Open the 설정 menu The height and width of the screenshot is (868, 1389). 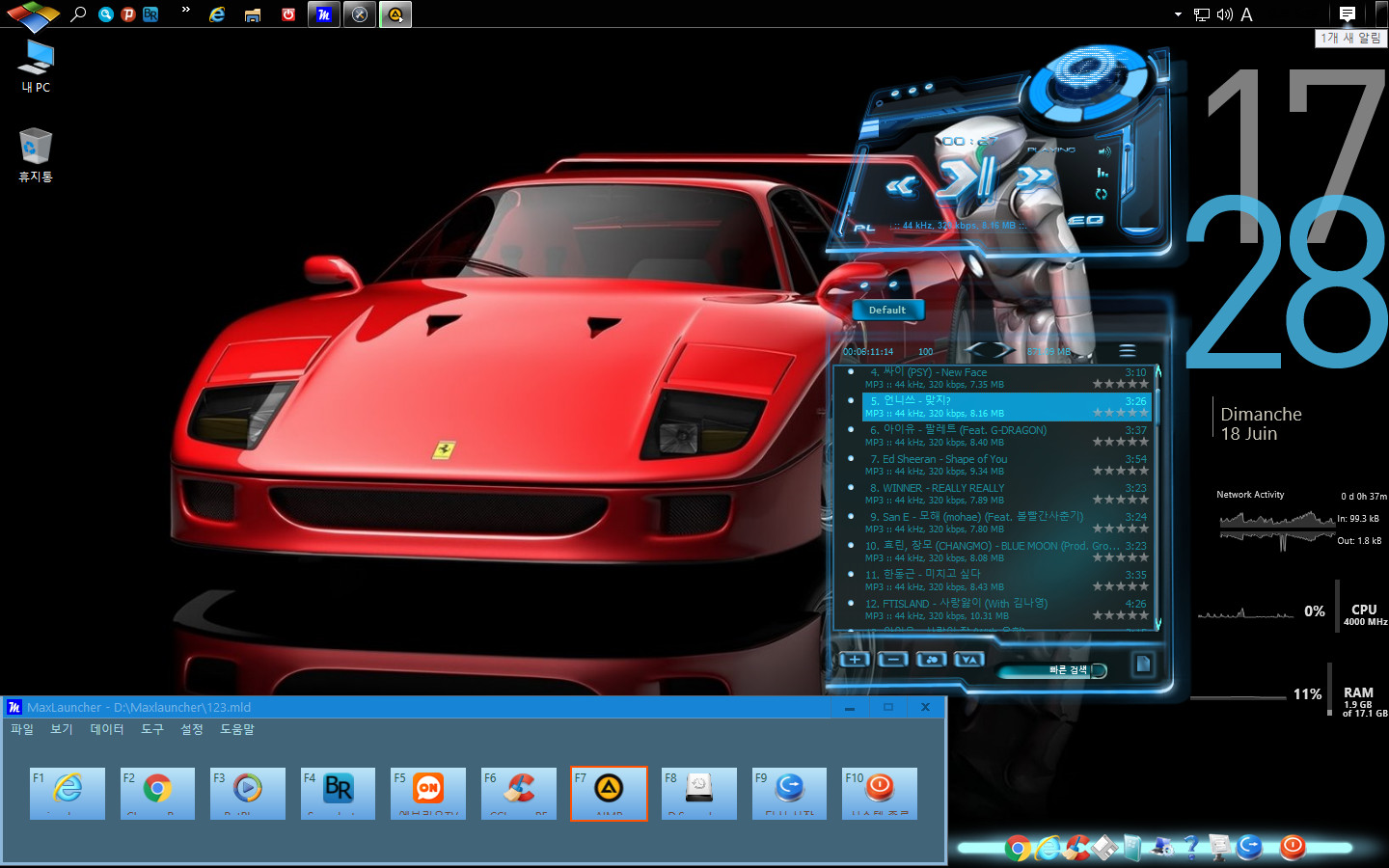pos(192,729)
